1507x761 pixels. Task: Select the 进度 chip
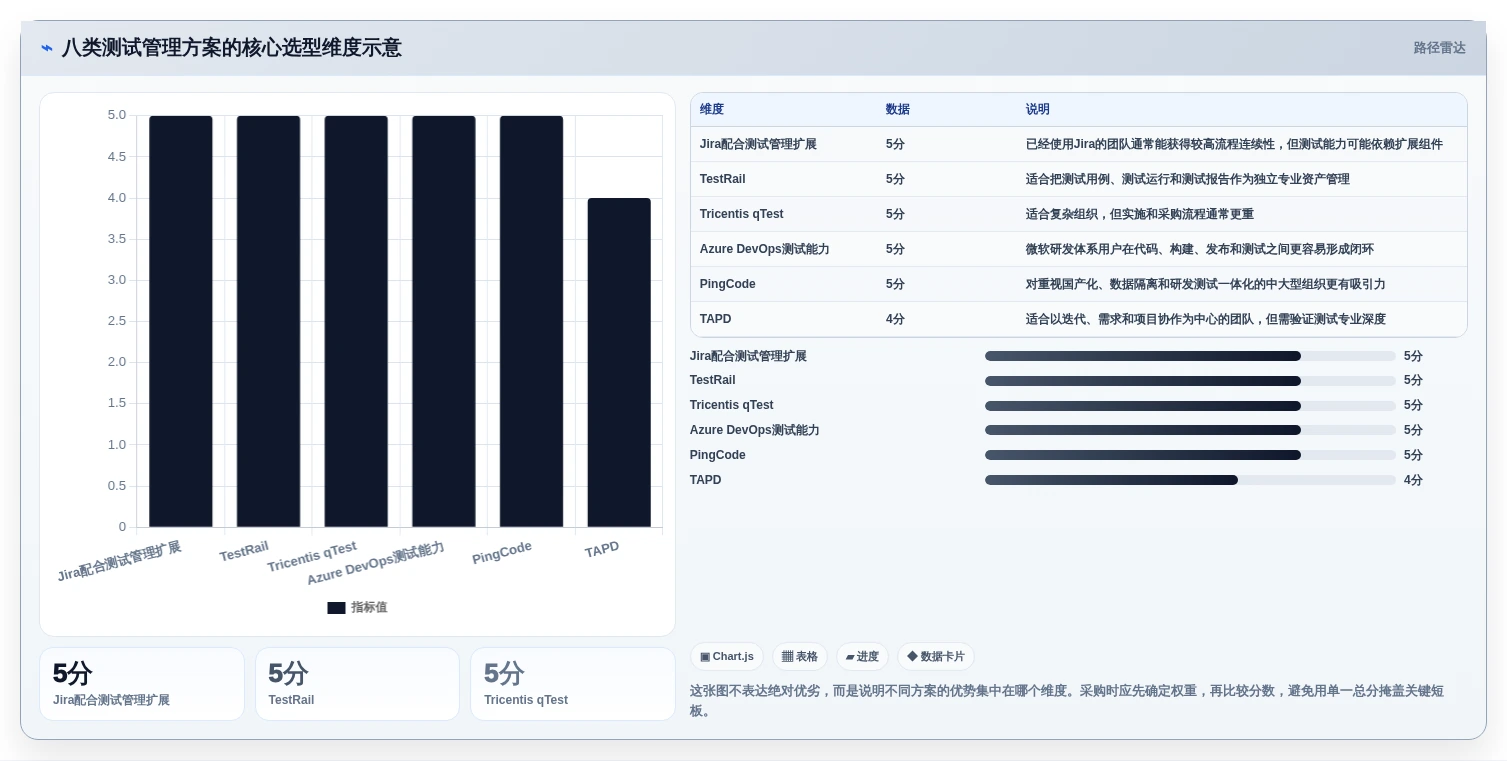coord(862,657)
